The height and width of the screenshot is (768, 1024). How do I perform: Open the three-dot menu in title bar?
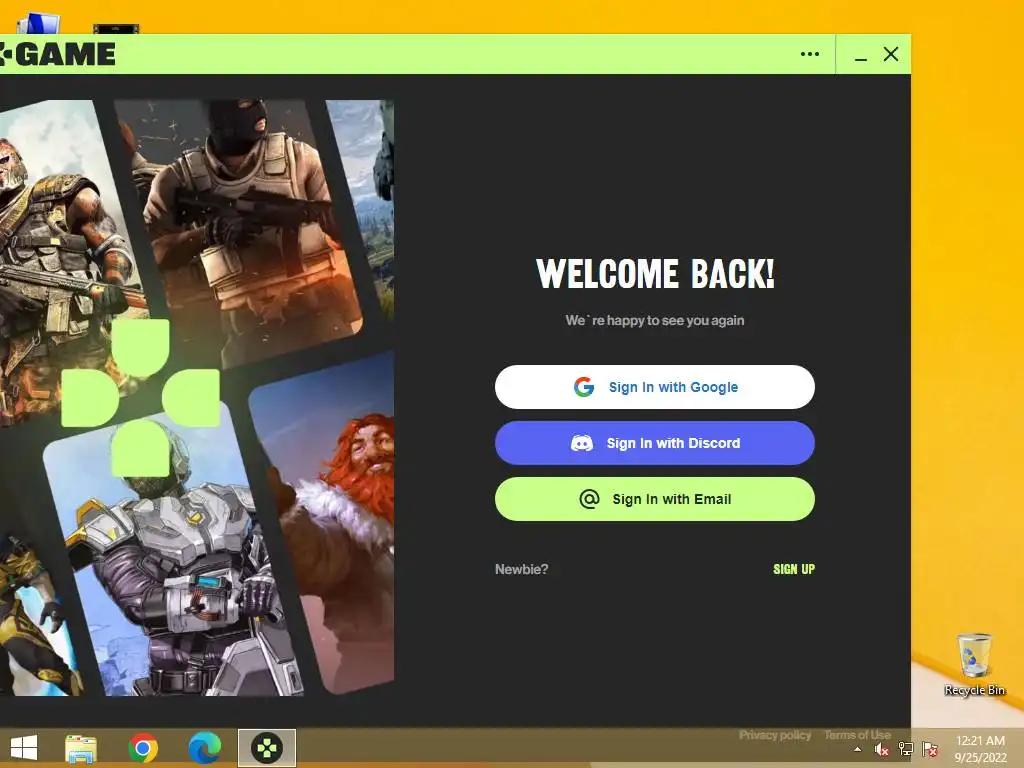pos(809,54)
